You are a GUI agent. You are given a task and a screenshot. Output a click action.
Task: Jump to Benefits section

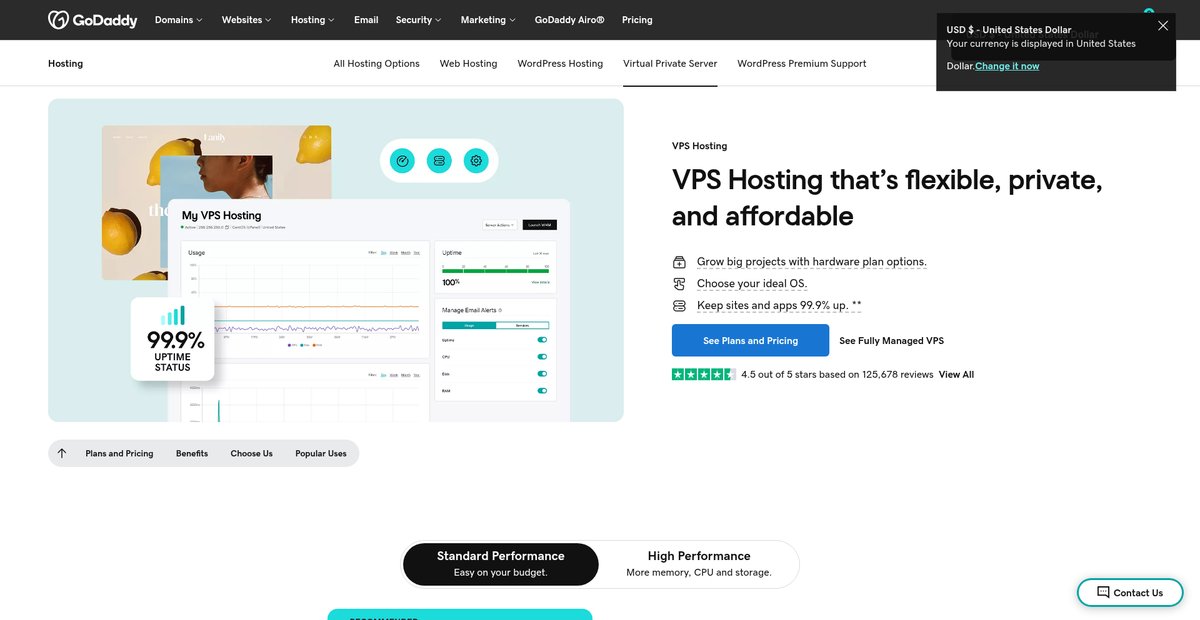coord(192,454)
